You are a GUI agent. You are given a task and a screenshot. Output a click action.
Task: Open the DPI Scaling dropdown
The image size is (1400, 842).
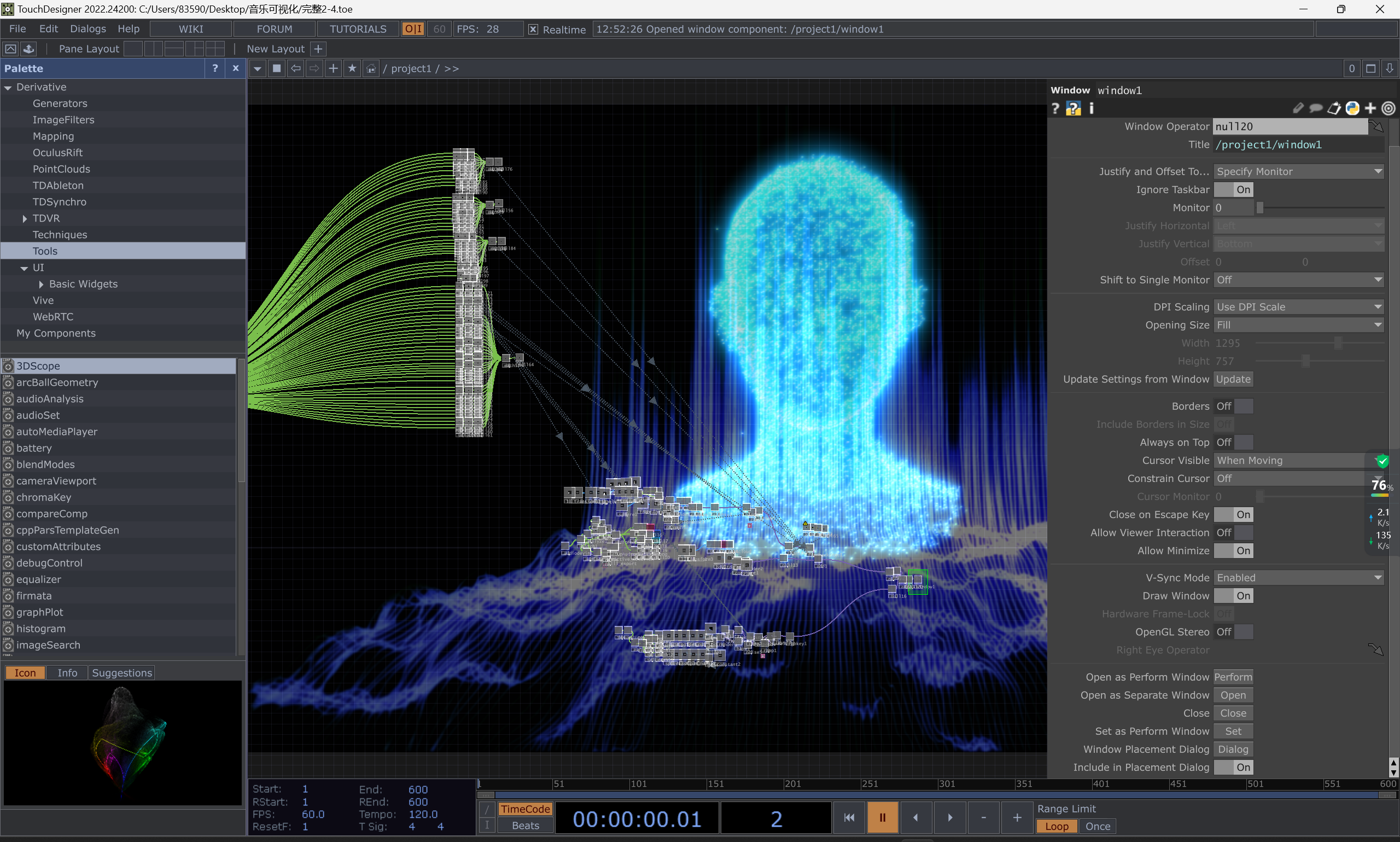click(1298, 307)
